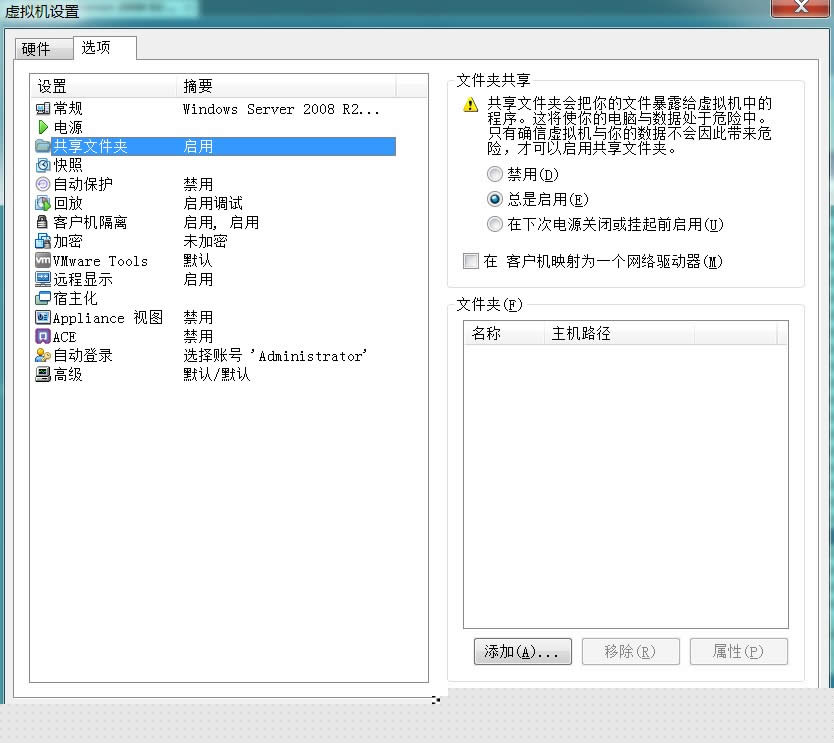Select the 电源 settings icon
The height and width of the screenshot is (743, 834).
click(45, 126)
